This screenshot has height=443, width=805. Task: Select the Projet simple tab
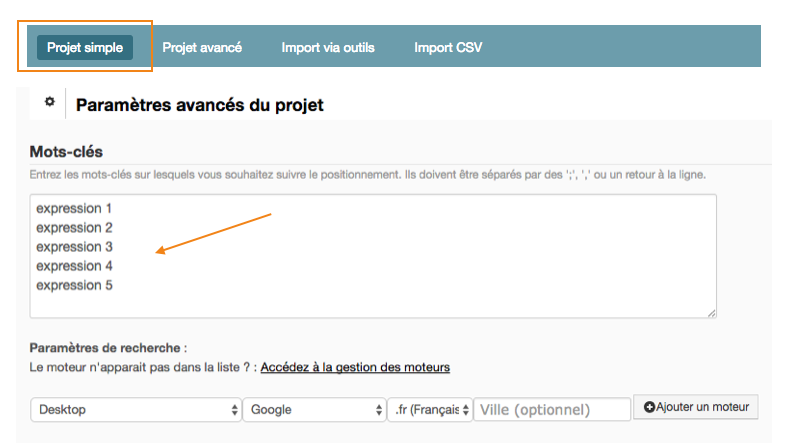pyautogui.click(x=85, y=48)
